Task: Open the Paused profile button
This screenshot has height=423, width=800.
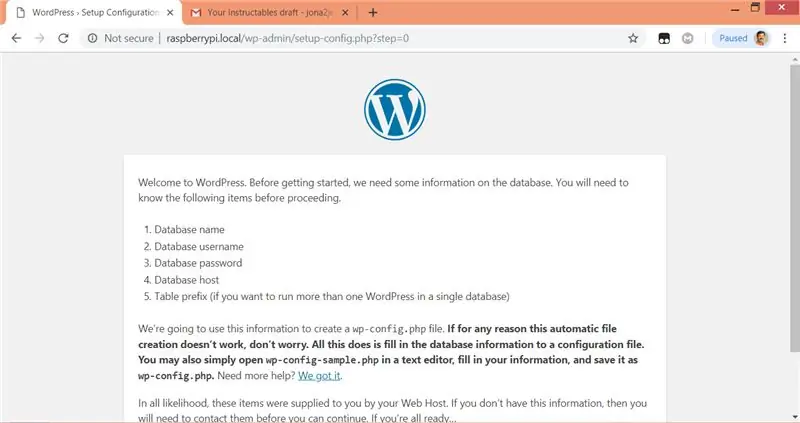Action: click(x=741, y=38)
